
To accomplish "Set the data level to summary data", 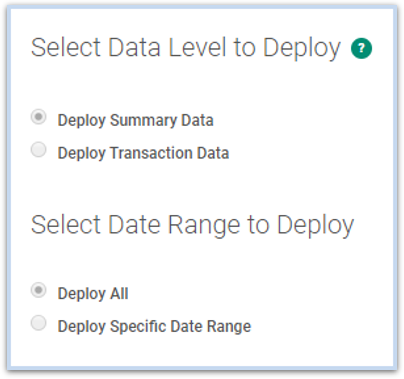I will point(39,117).
